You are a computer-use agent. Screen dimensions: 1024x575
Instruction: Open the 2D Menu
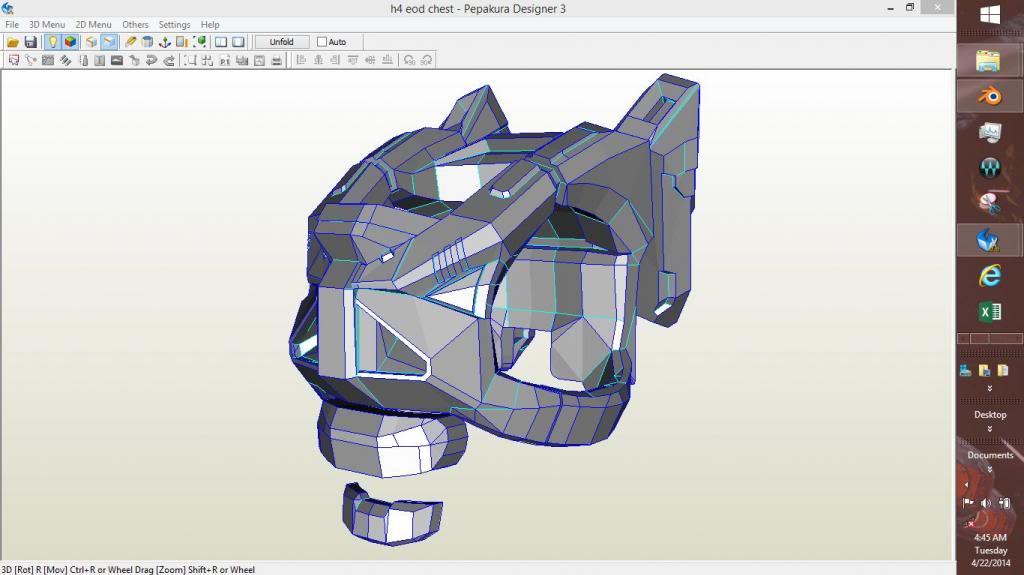tap(93, 24)
